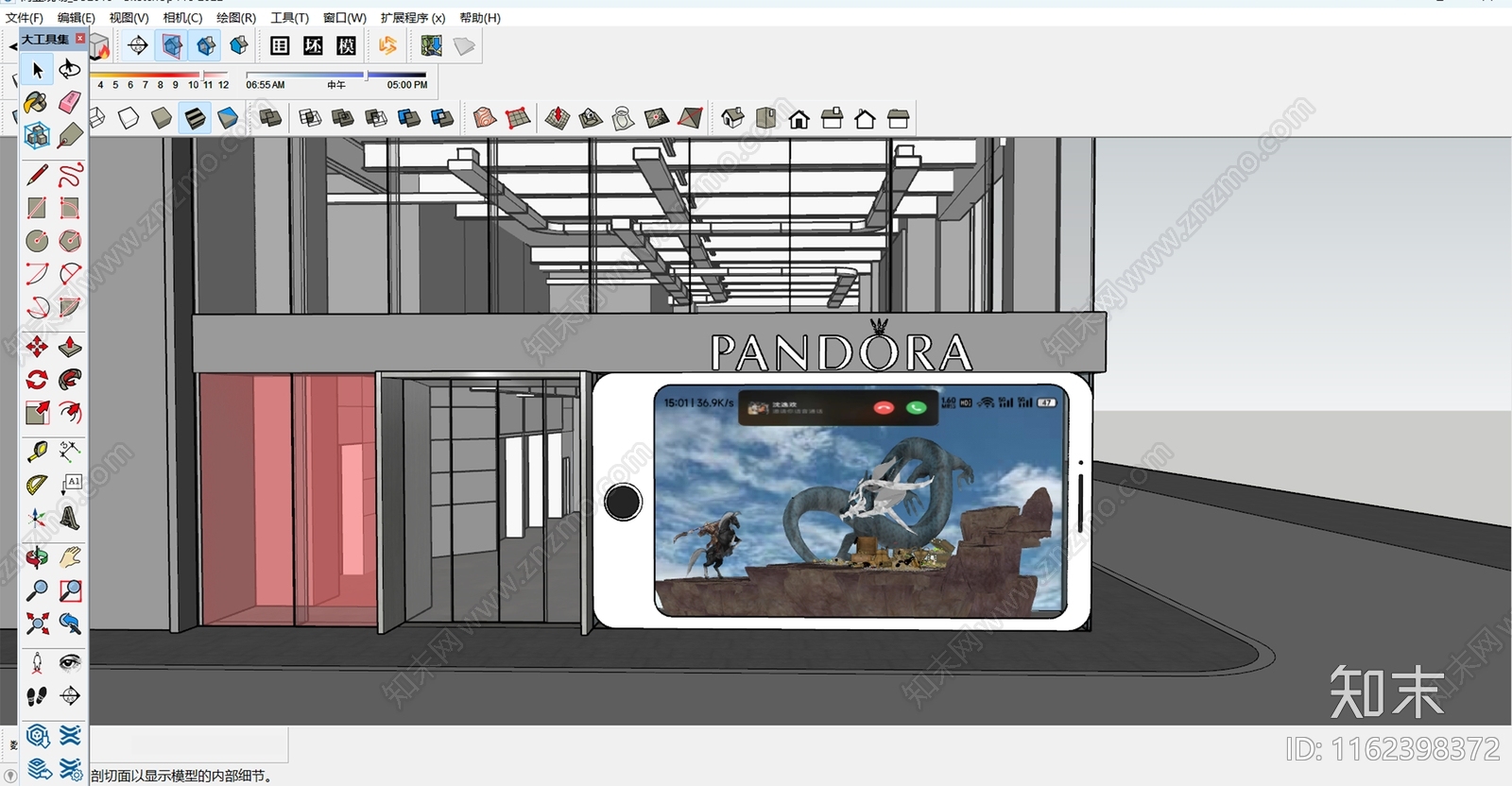Screen dimensions: 1512x786
Task: Activate the Circle tool
Action: (x=37, y=241)
